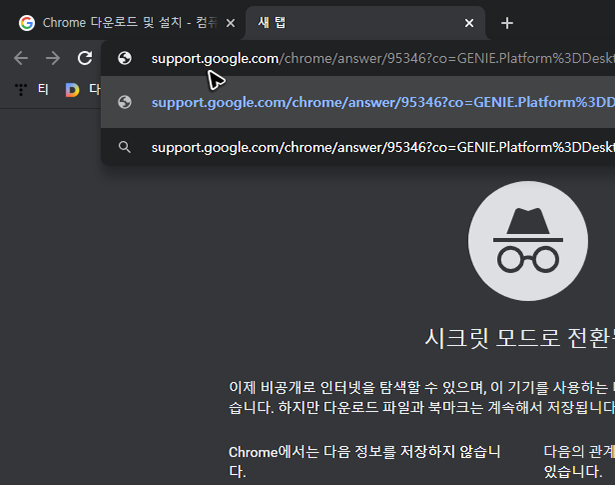615x485 pixels.
Task: Close the 새 탭 tab
Action: point(469,23)
